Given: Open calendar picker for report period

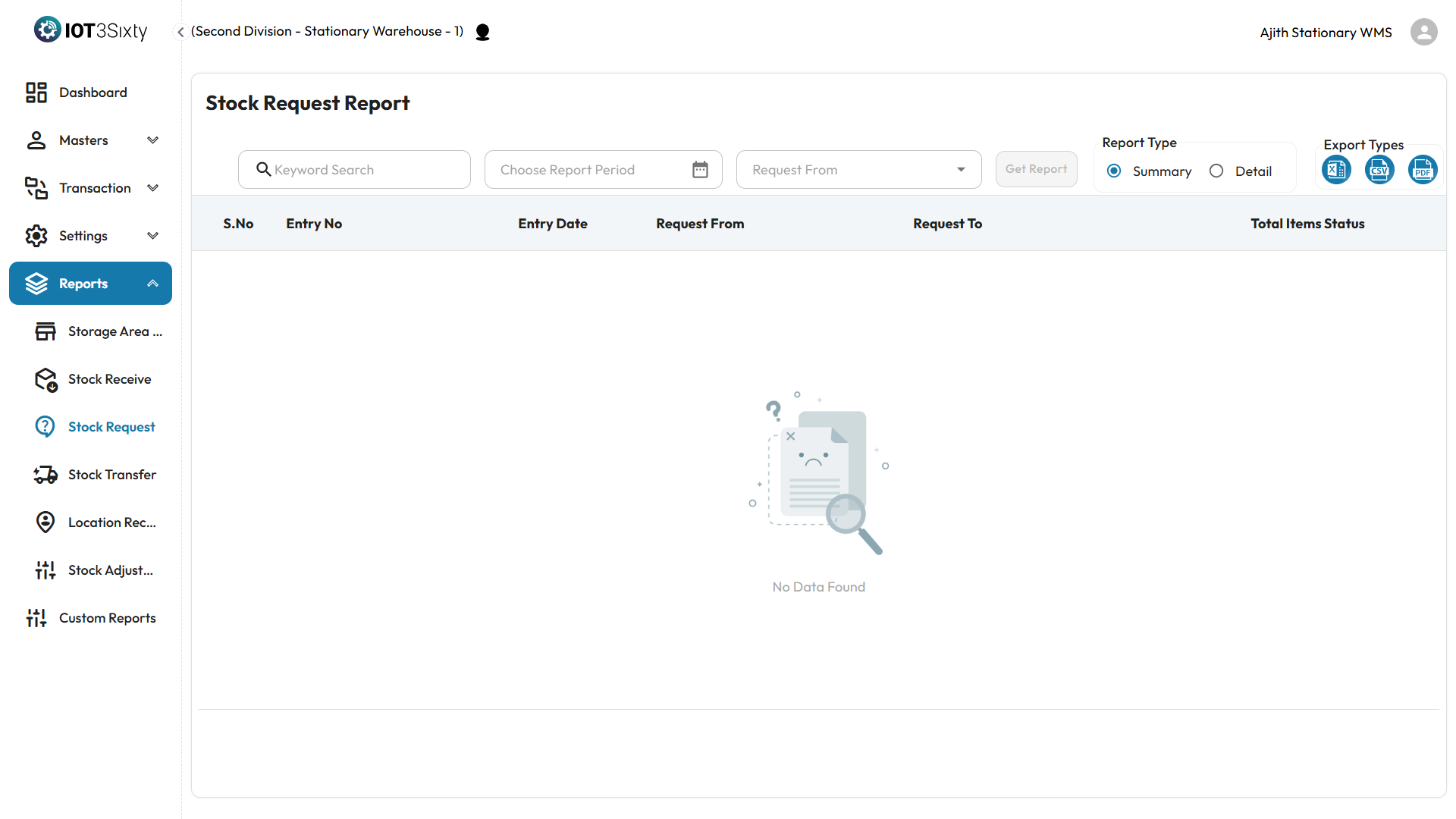Looking at the screenshot, I should click(x=700, y=170).
